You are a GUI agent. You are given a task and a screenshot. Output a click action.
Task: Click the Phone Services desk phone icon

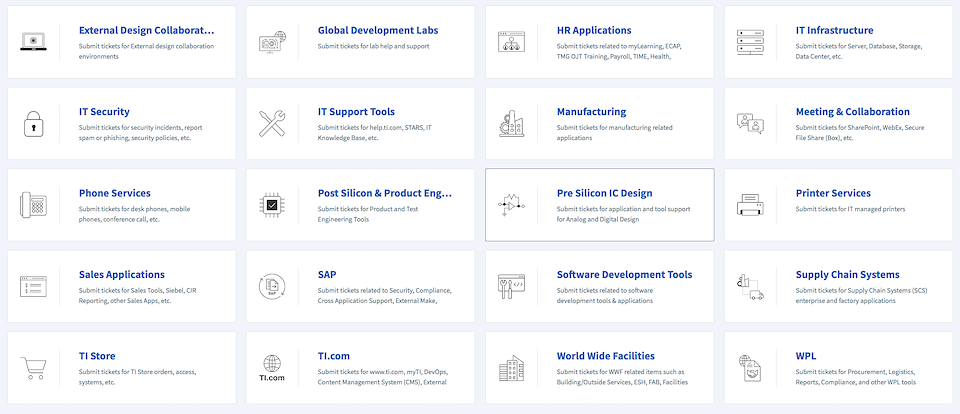pyautogui.click(x=34, y=205)
